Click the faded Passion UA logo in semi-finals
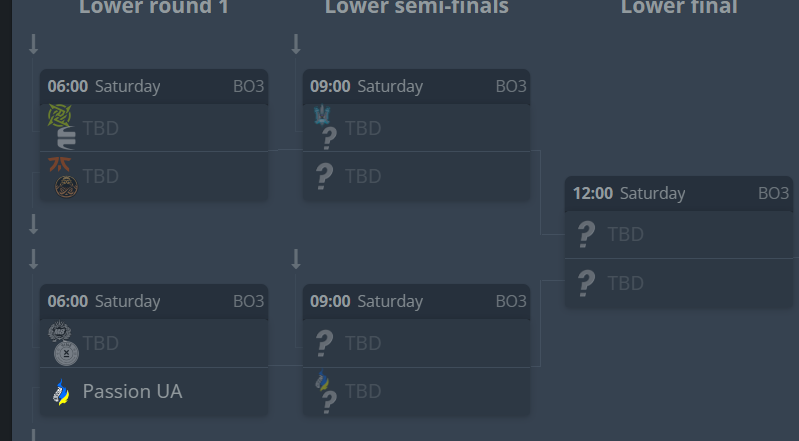 322,380
